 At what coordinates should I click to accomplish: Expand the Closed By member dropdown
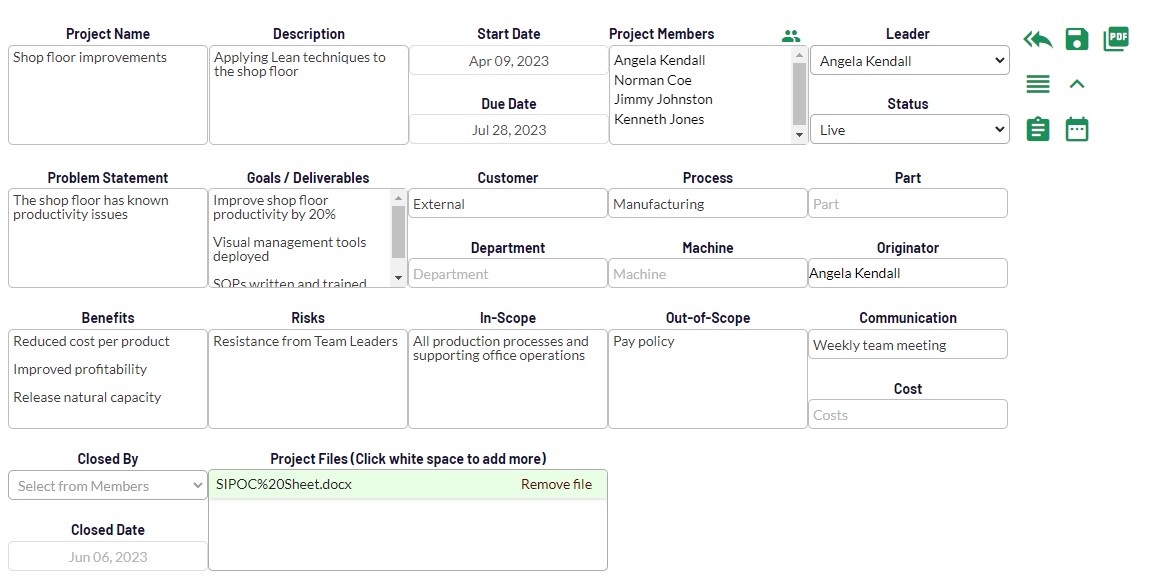(x=108, y=486)
